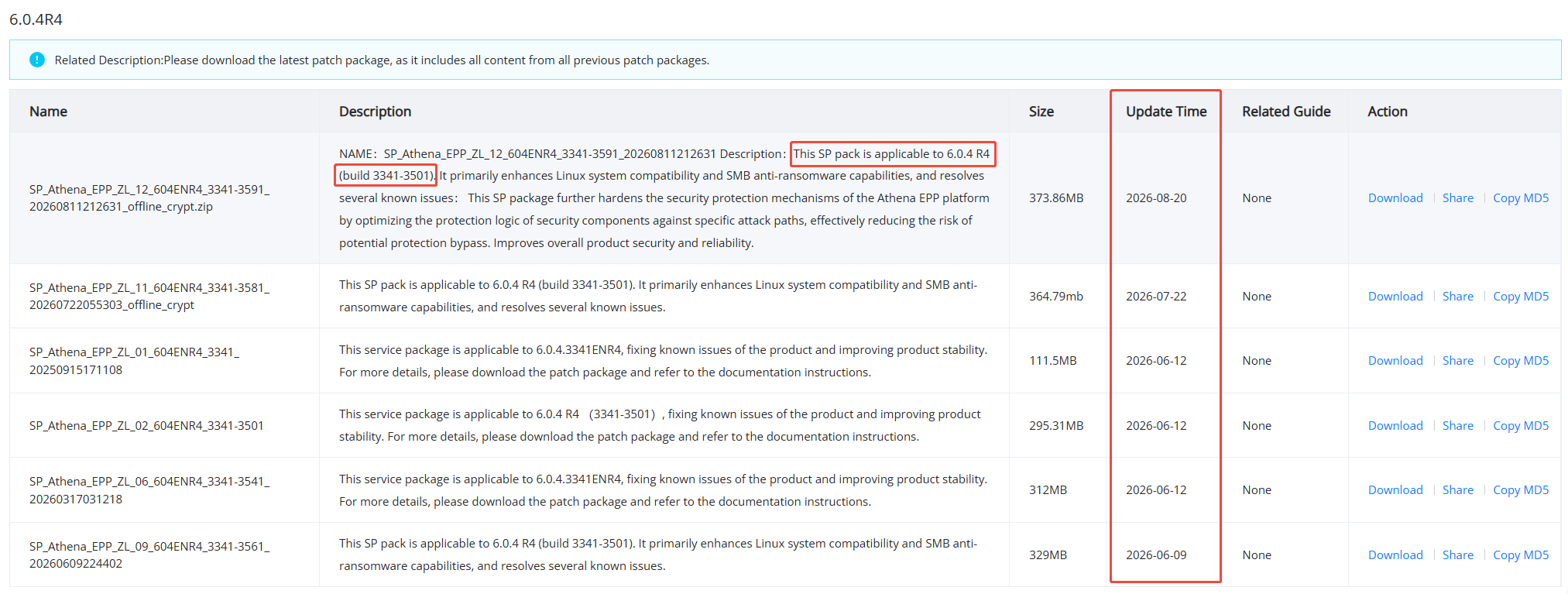The height and width of the screenshot is (594, 1568).
Task: Click the Description column header
Action: 375,112
